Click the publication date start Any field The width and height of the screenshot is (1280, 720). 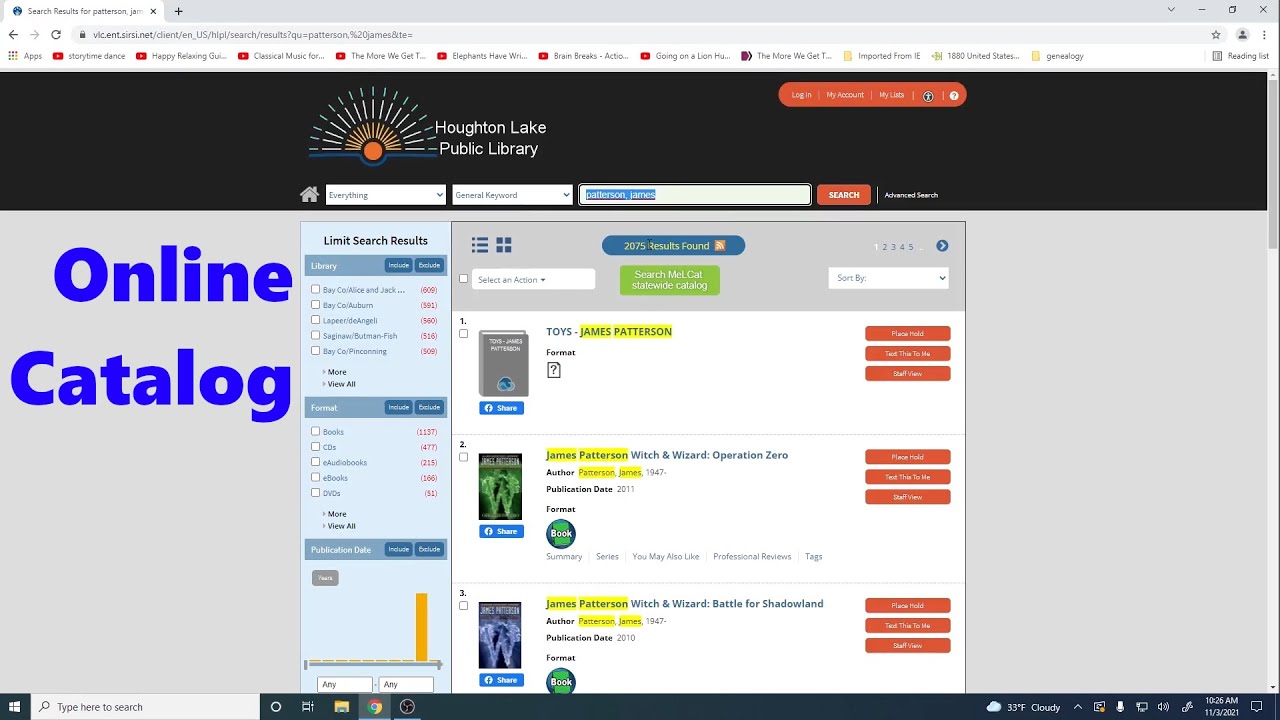point(345,684)
